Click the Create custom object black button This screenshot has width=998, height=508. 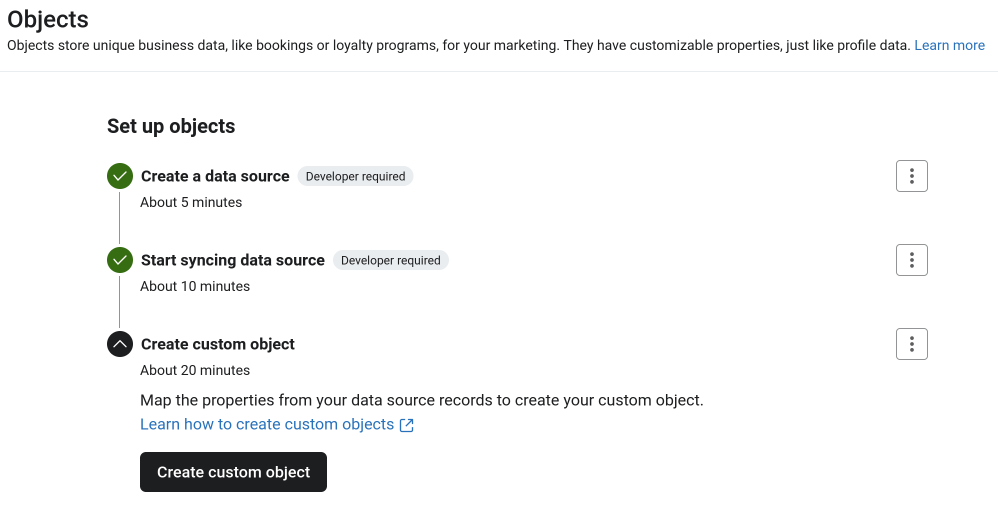point(234,472)
